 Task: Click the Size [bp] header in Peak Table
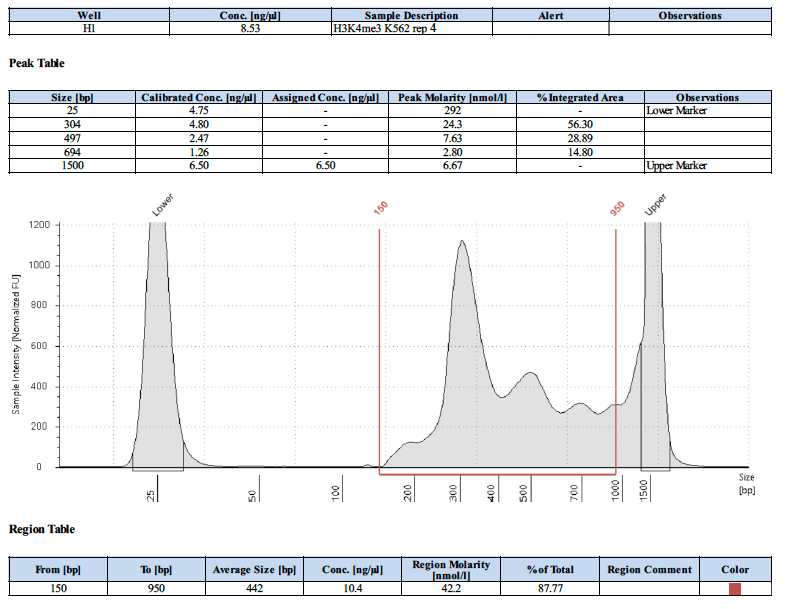point(72,98)
